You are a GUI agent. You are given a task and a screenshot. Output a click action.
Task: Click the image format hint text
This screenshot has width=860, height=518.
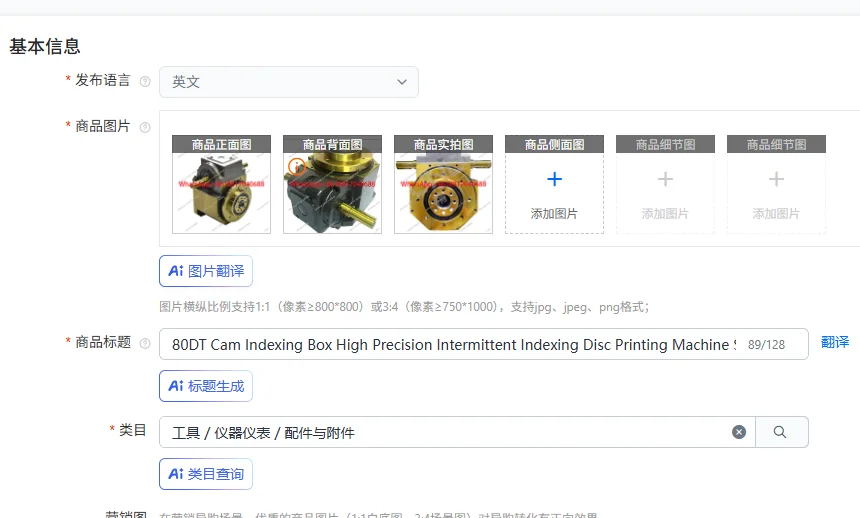click(x=404, y=307)
